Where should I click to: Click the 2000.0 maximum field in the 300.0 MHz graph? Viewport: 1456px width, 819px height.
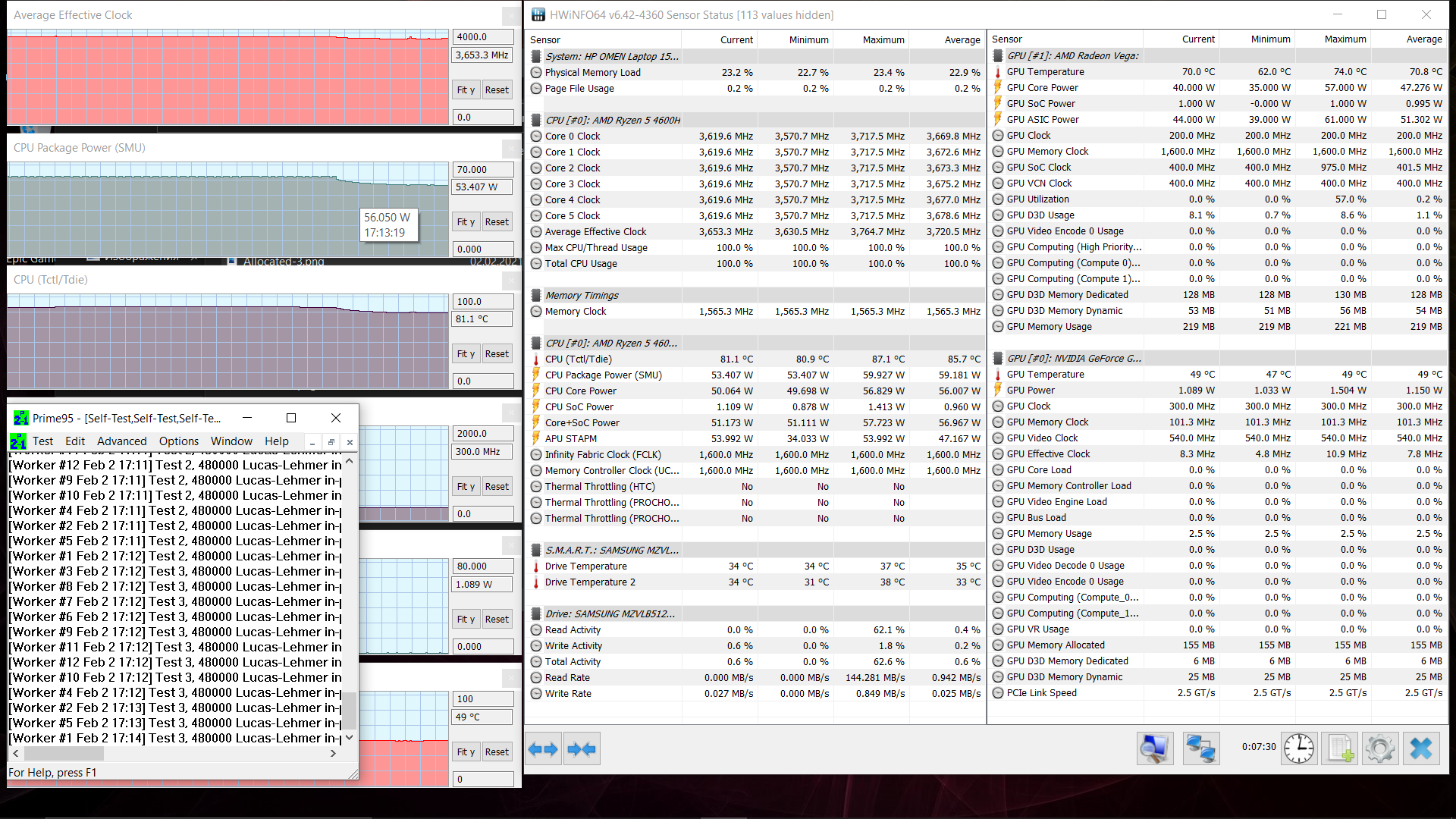tap(483, 434)
